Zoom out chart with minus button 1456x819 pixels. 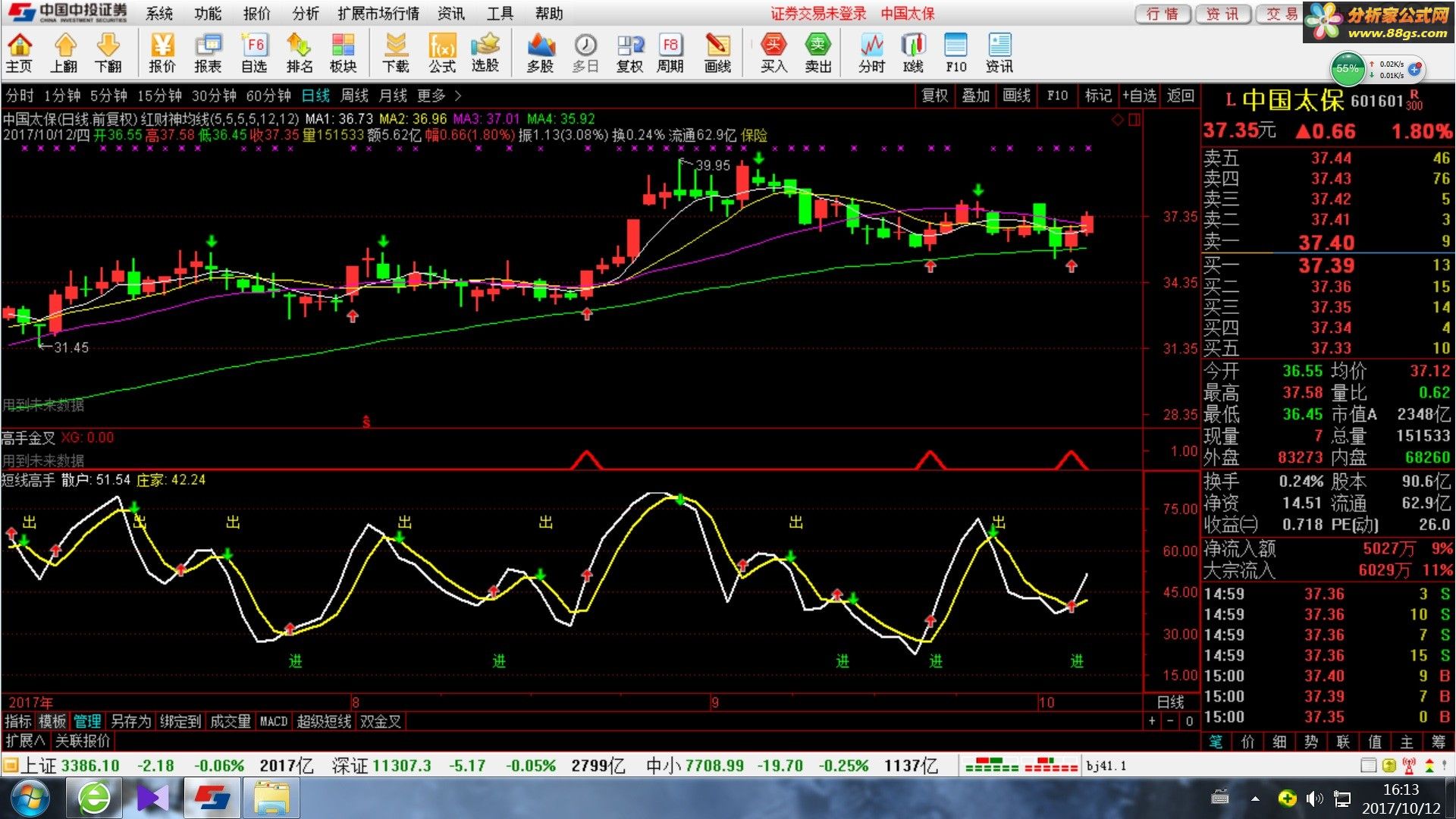pyautogui.click(x=1170, y=721)
